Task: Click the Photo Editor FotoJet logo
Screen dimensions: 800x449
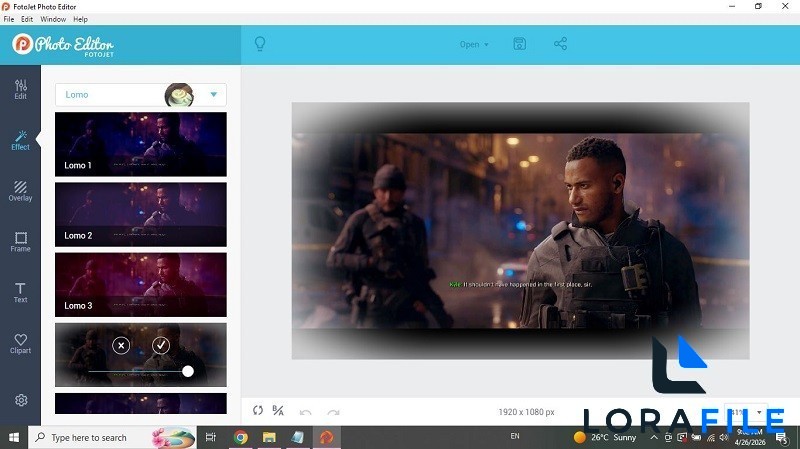Action: click(x=63, y=45)
